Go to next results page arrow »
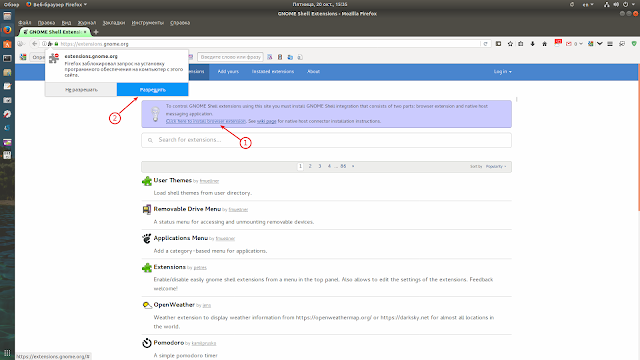 click(353, 167)
